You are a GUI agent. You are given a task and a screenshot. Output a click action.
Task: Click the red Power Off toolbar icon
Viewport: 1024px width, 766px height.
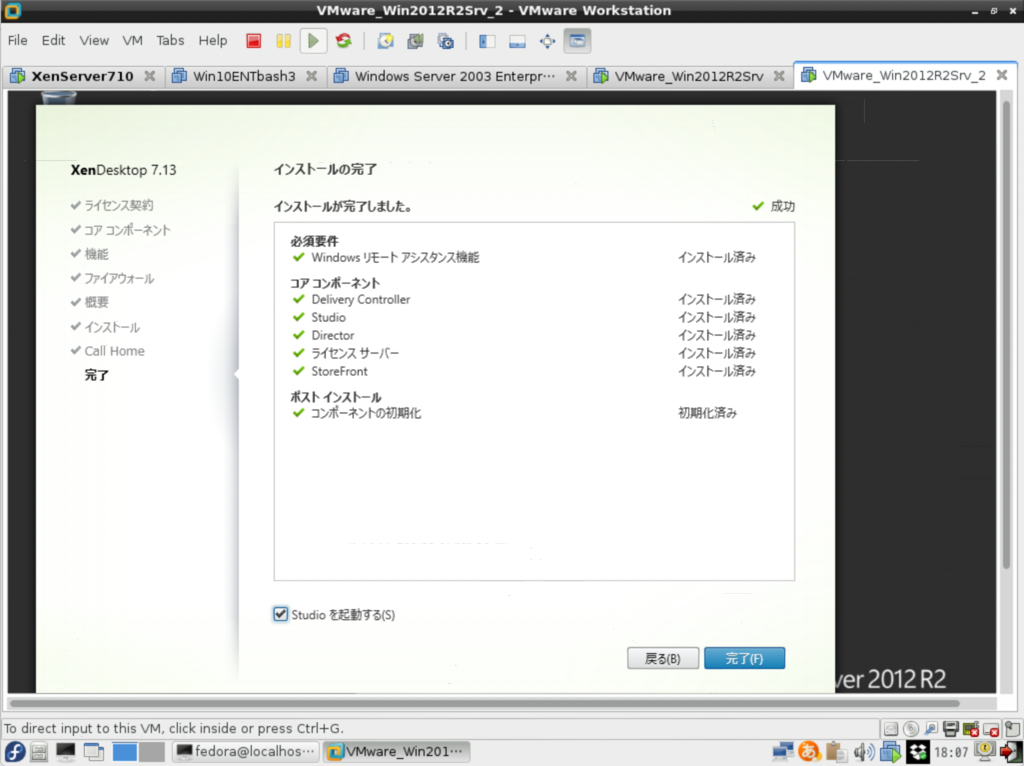pyautogui.click(x=253, y=41)
